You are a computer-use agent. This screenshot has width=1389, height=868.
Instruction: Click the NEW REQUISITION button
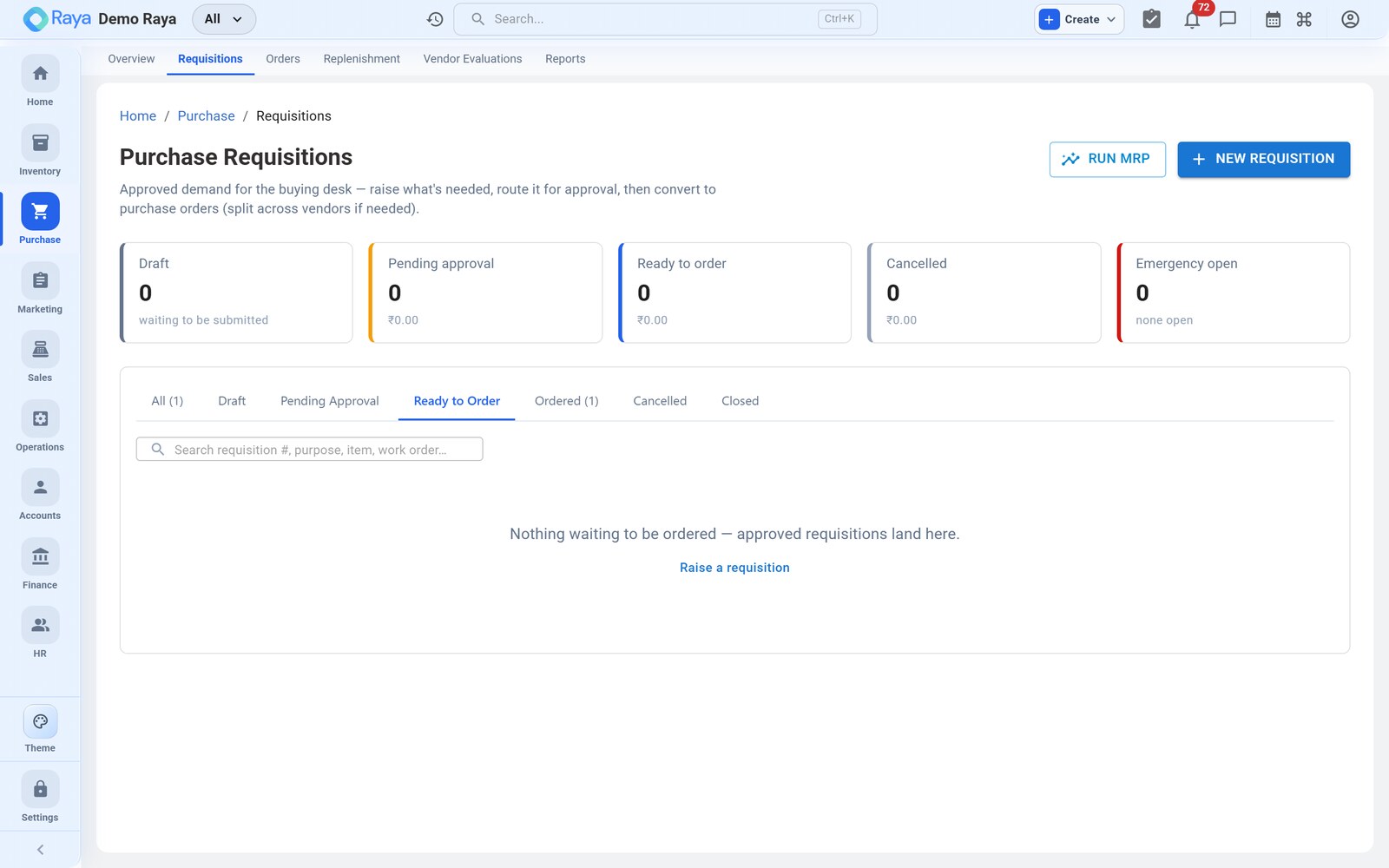click(1263, 160)
